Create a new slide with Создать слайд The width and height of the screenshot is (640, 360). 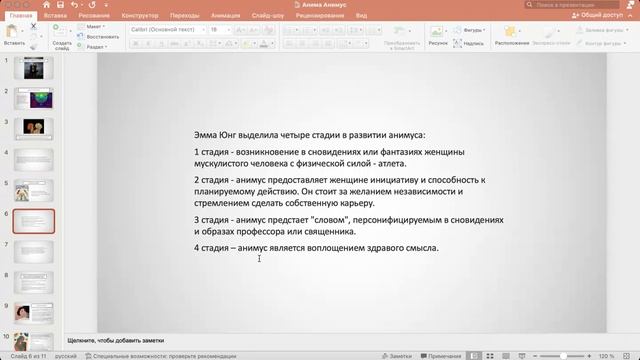coord(61,37)
